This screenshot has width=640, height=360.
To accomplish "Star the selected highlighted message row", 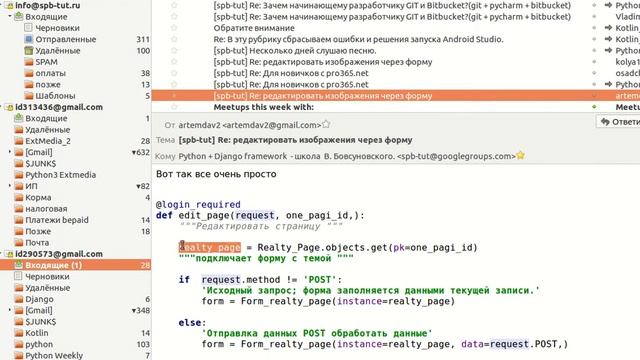I will pyautogui.click(x=174, y=96).
